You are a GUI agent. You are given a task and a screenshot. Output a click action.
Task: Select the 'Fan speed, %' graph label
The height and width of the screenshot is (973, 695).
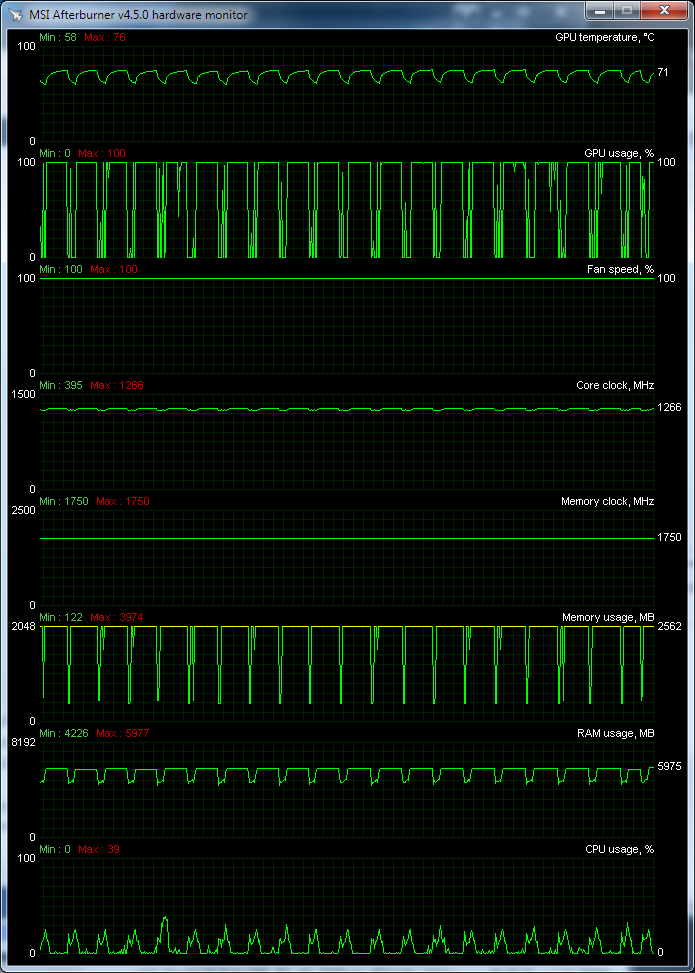pos(621,269)
